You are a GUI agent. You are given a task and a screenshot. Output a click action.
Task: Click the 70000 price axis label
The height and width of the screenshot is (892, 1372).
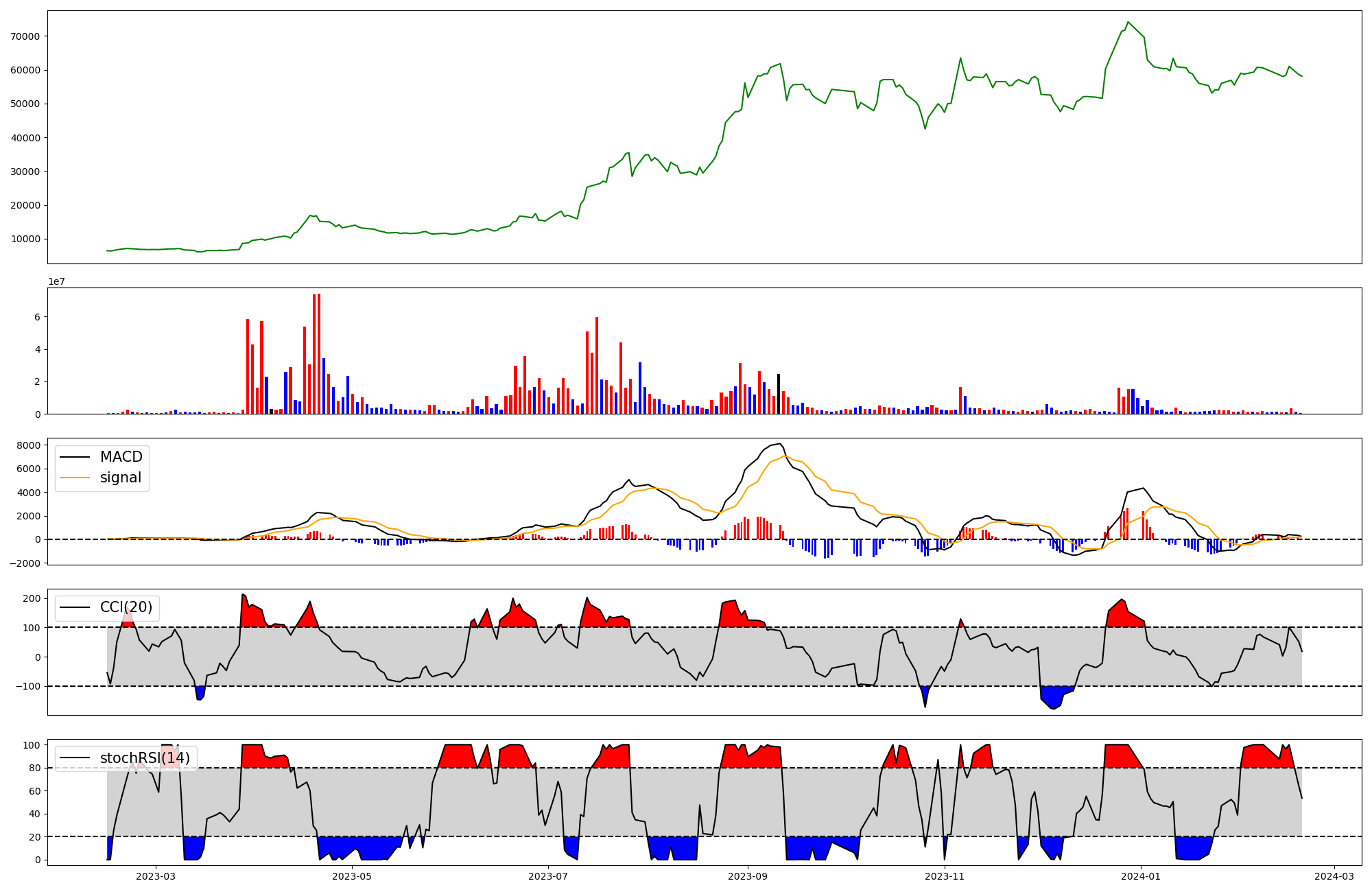pyautogui.click(x=26, y=36)
